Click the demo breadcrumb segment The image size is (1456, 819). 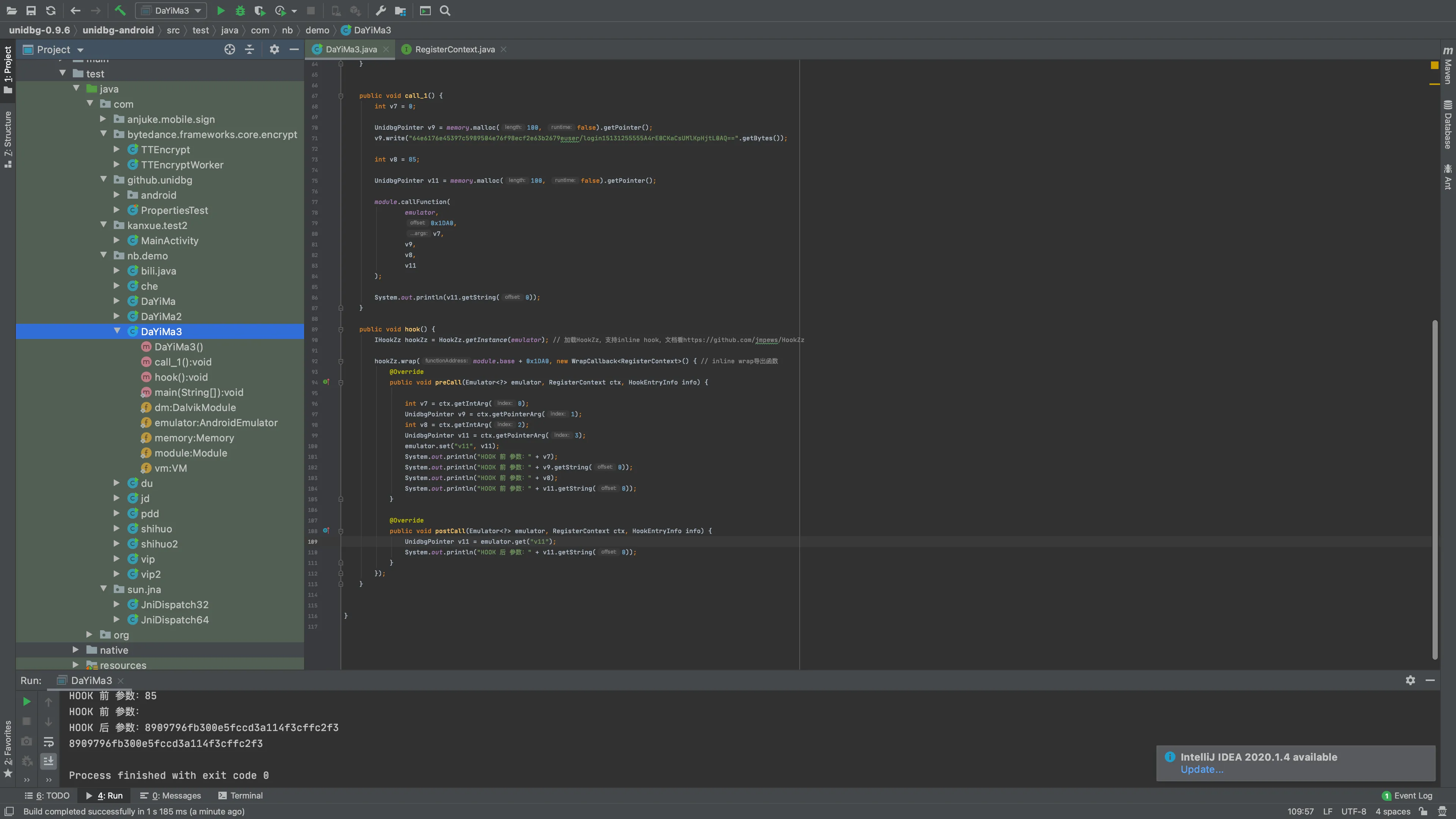317,30
